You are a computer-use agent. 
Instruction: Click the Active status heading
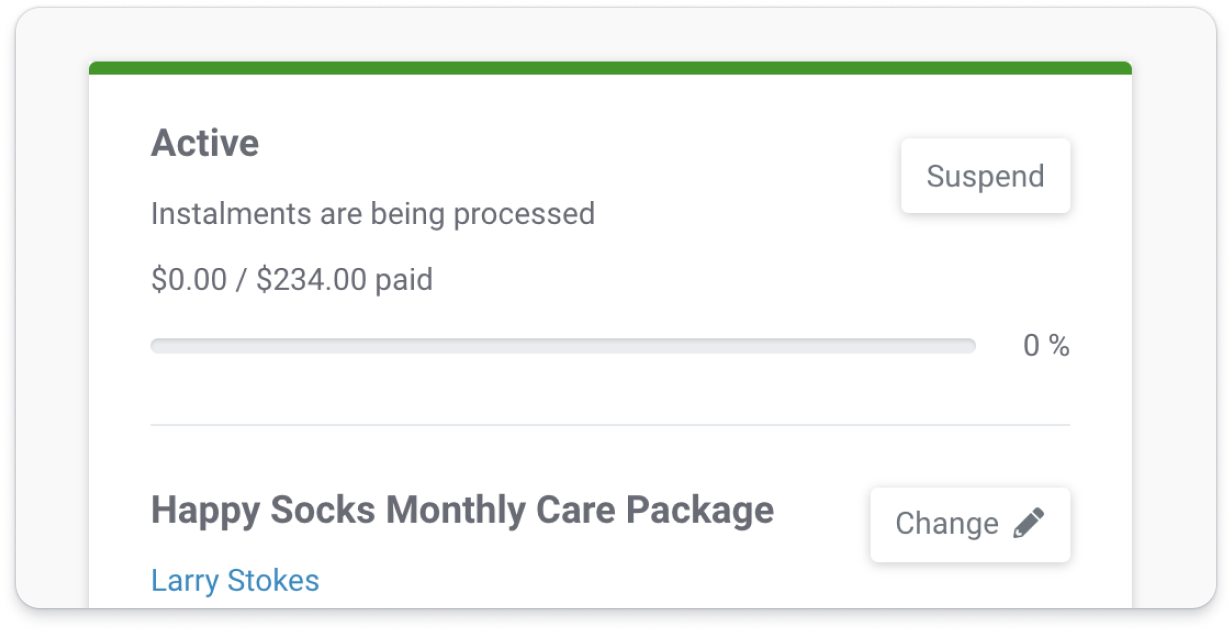pyautogui.click(x=205, y=143)
